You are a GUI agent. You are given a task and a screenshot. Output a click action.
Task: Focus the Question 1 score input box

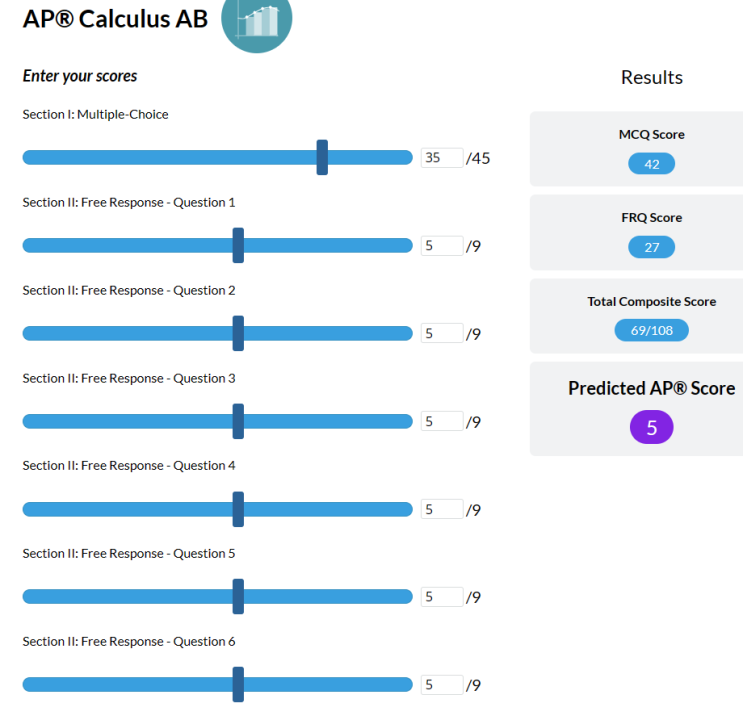(442, 246)
